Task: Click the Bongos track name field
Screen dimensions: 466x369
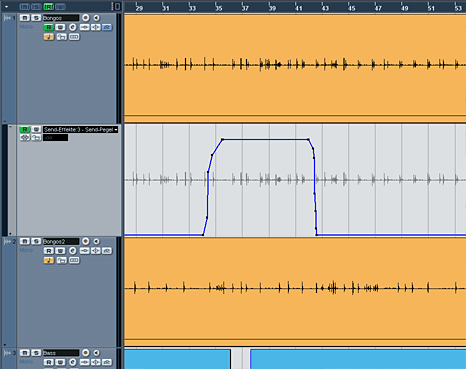Action: point(61,18)
